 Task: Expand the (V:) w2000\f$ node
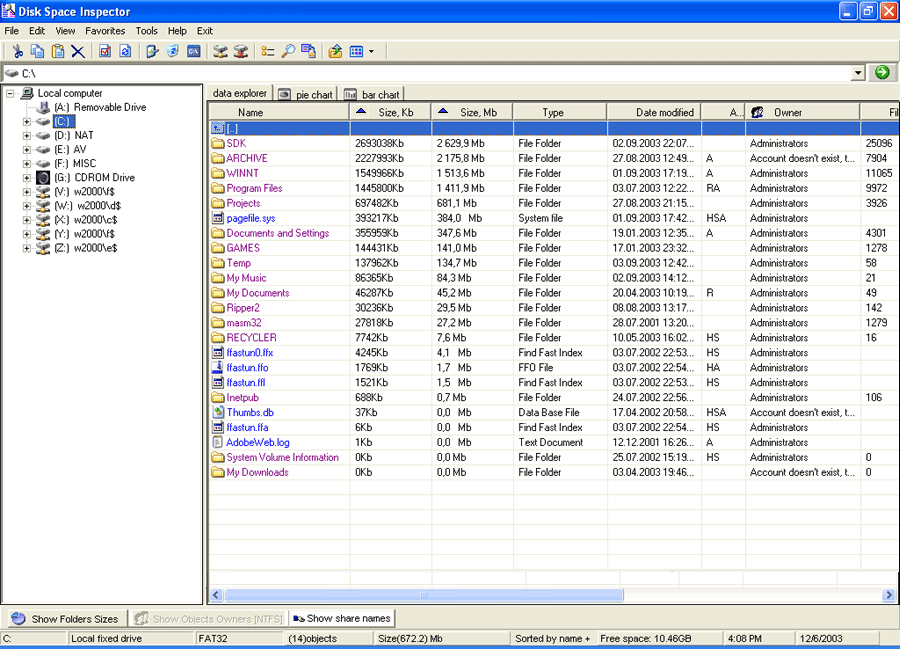(x=26, y=192)
